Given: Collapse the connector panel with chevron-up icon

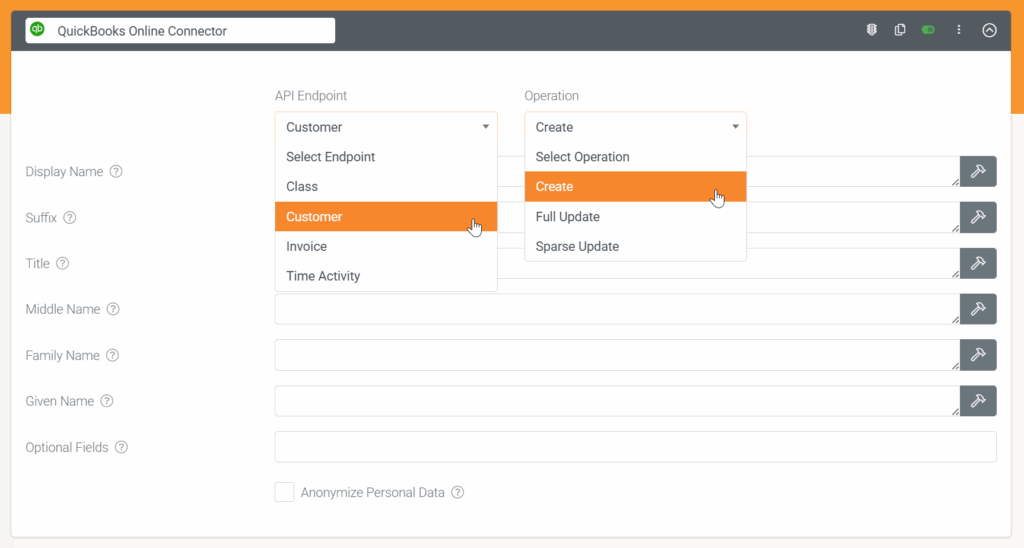Looking at the screenshot, I should pos(989,30).
